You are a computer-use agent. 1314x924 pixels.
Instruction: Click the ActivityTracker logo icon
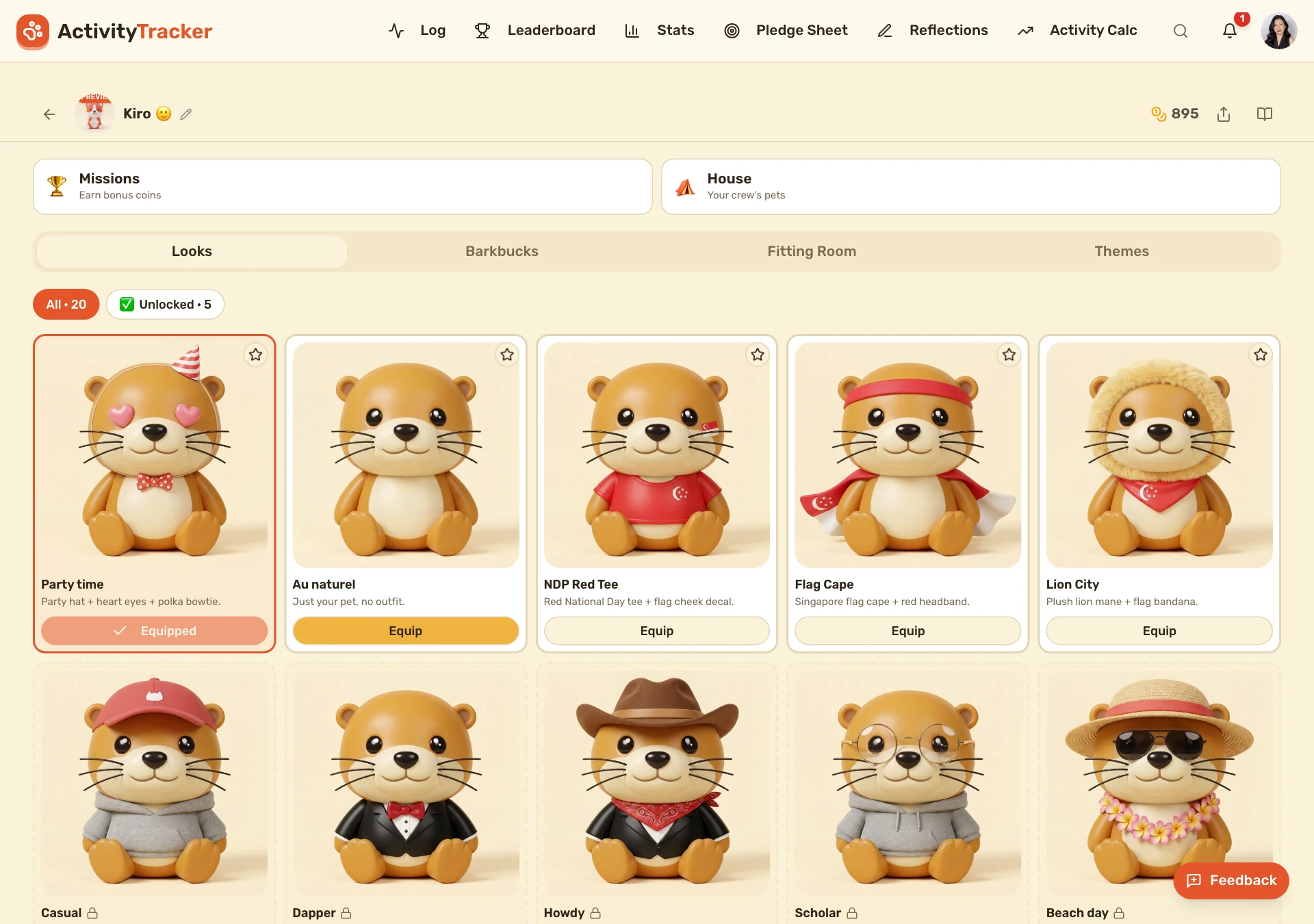tap(32, 31)
